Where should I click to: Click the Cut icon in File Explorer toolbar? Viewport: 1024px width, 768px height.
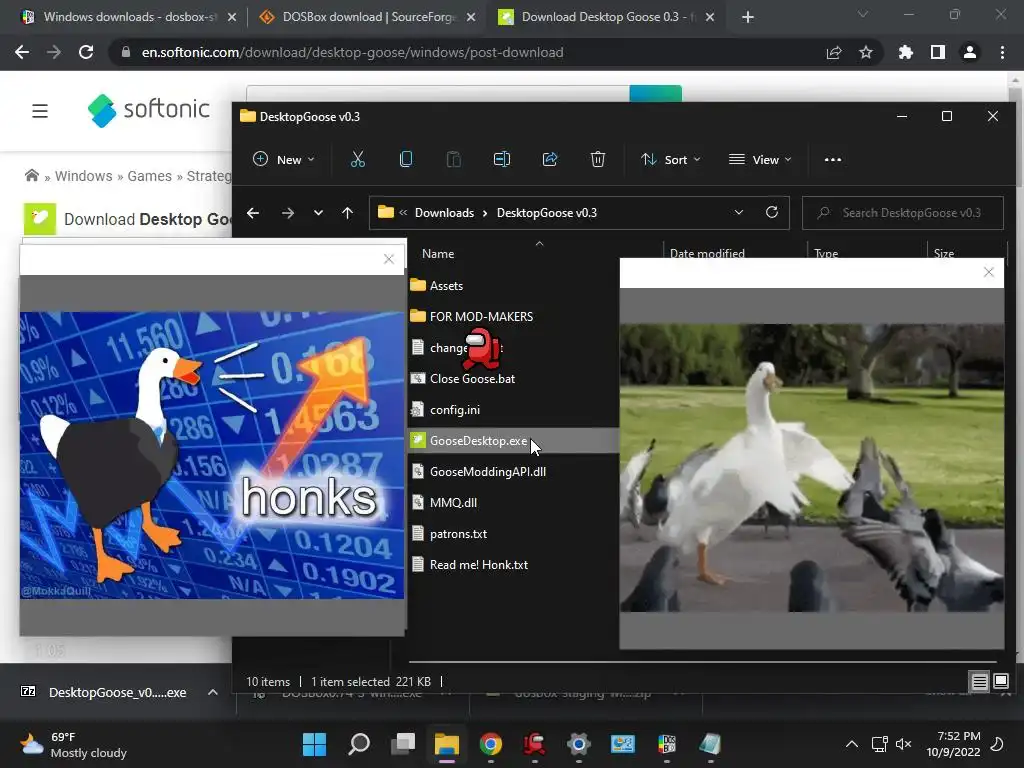(x=358, y=159)
